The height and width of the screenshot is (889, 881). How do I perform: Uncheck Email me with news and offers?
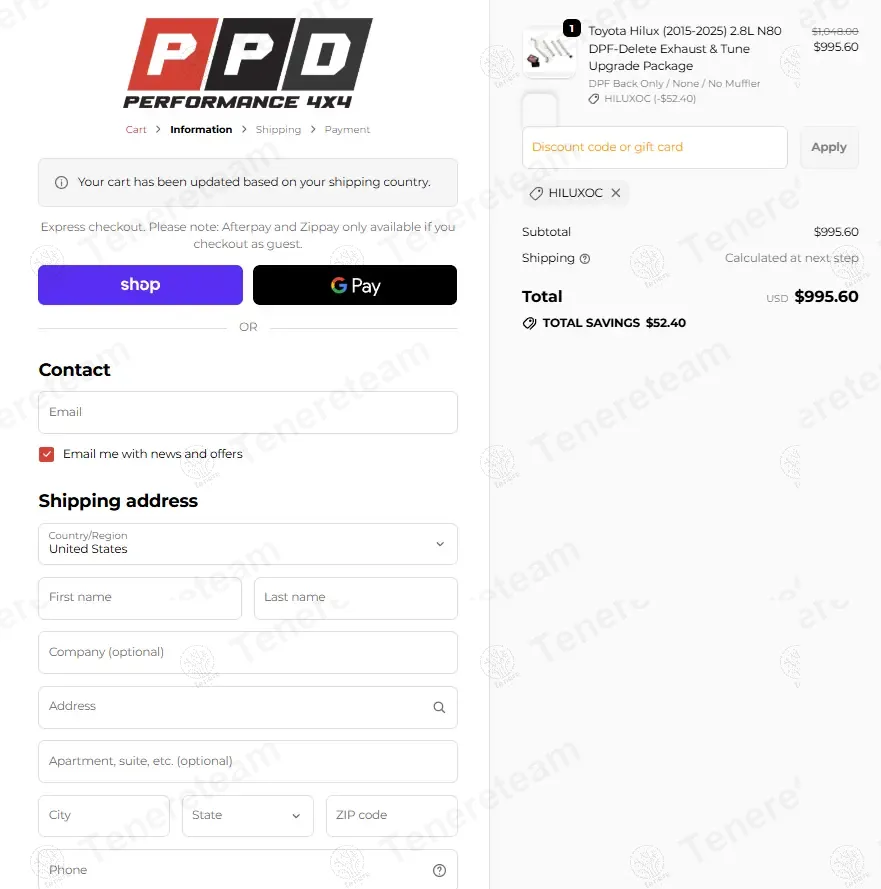pyautogui.click(x=47, y=454)
